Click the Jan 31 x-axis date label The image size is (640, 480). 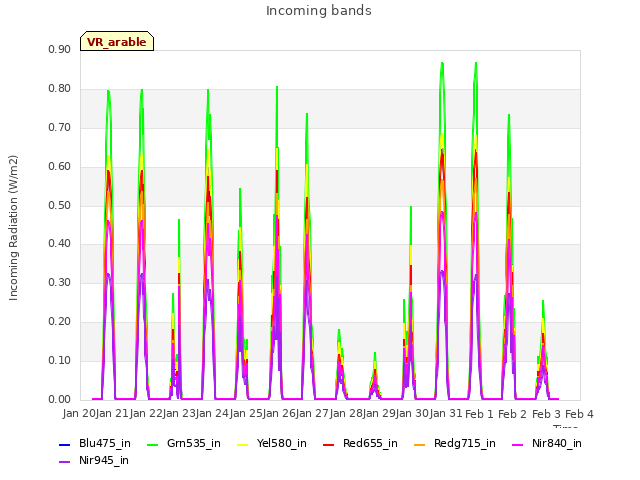coord(446,414)
